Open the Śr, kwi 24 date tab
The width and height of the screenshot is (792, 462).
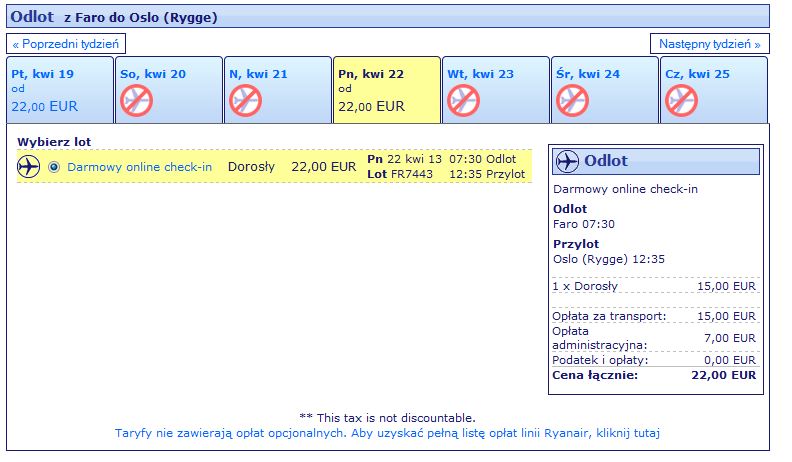coord(605,90)
